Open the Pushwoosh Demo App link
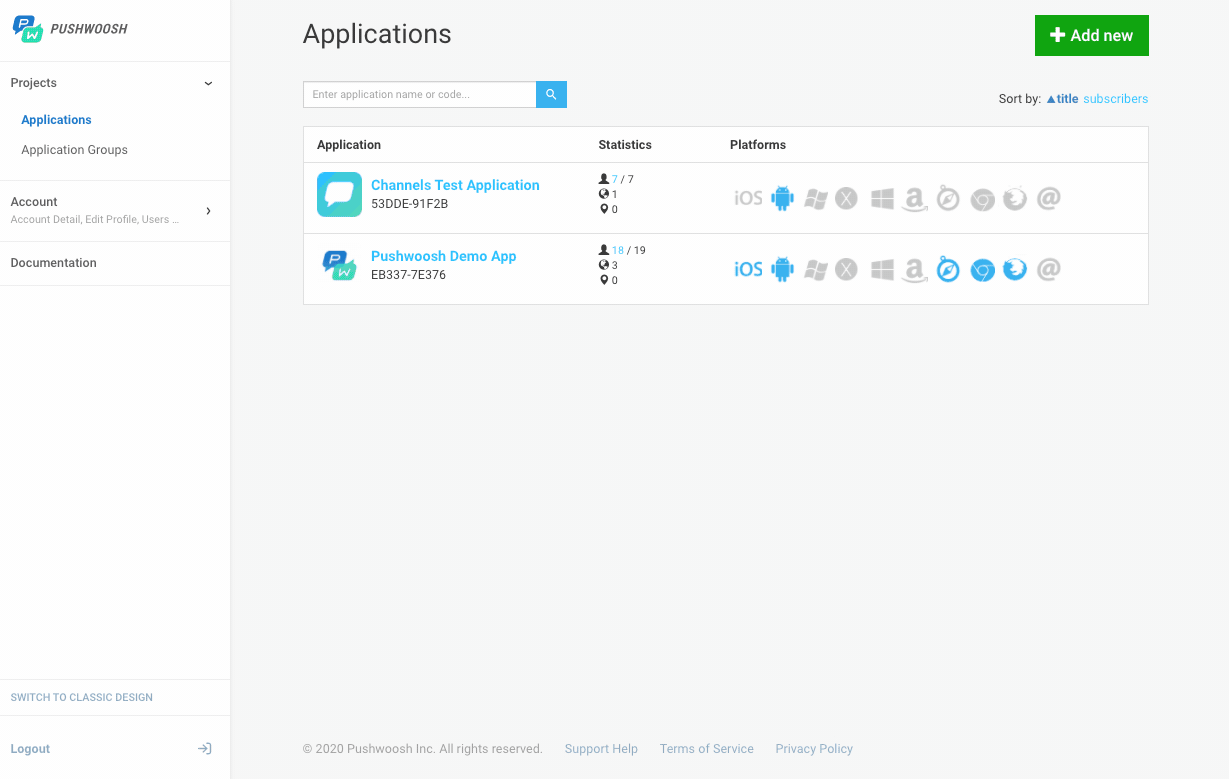The width and height of the screenshot is (1229, 779). pos(444,256)
